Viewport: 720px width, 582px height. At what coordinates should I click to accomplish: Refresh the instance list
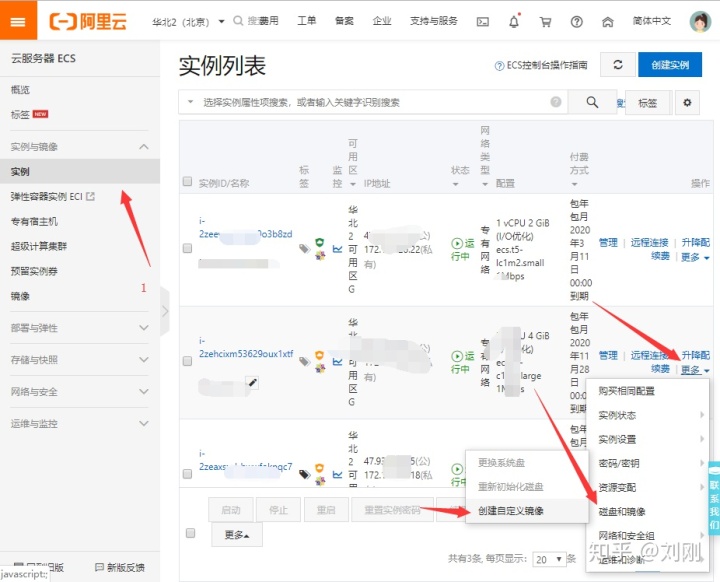(x=618, y=64)
